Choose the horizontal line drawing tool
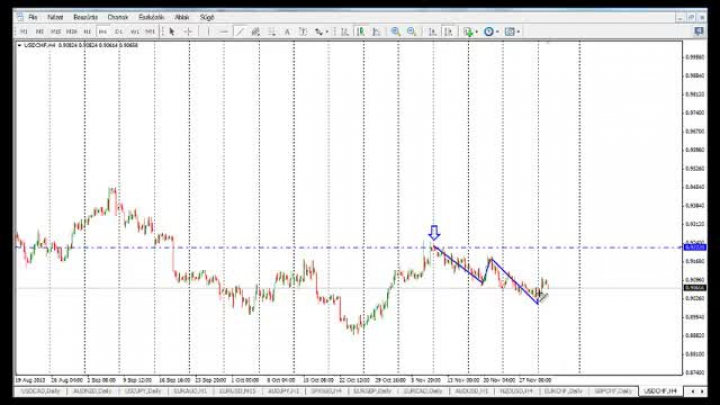The width and height of the screenshot is (720, 405). (x=223, y=32)
